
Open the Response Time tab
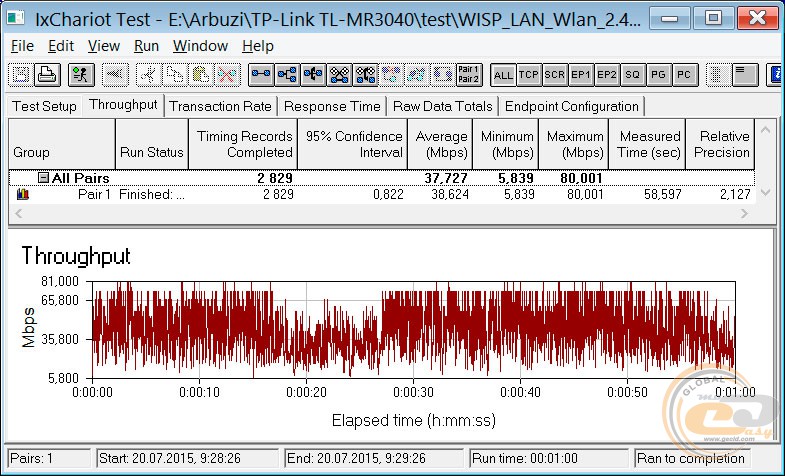[332, 106]
